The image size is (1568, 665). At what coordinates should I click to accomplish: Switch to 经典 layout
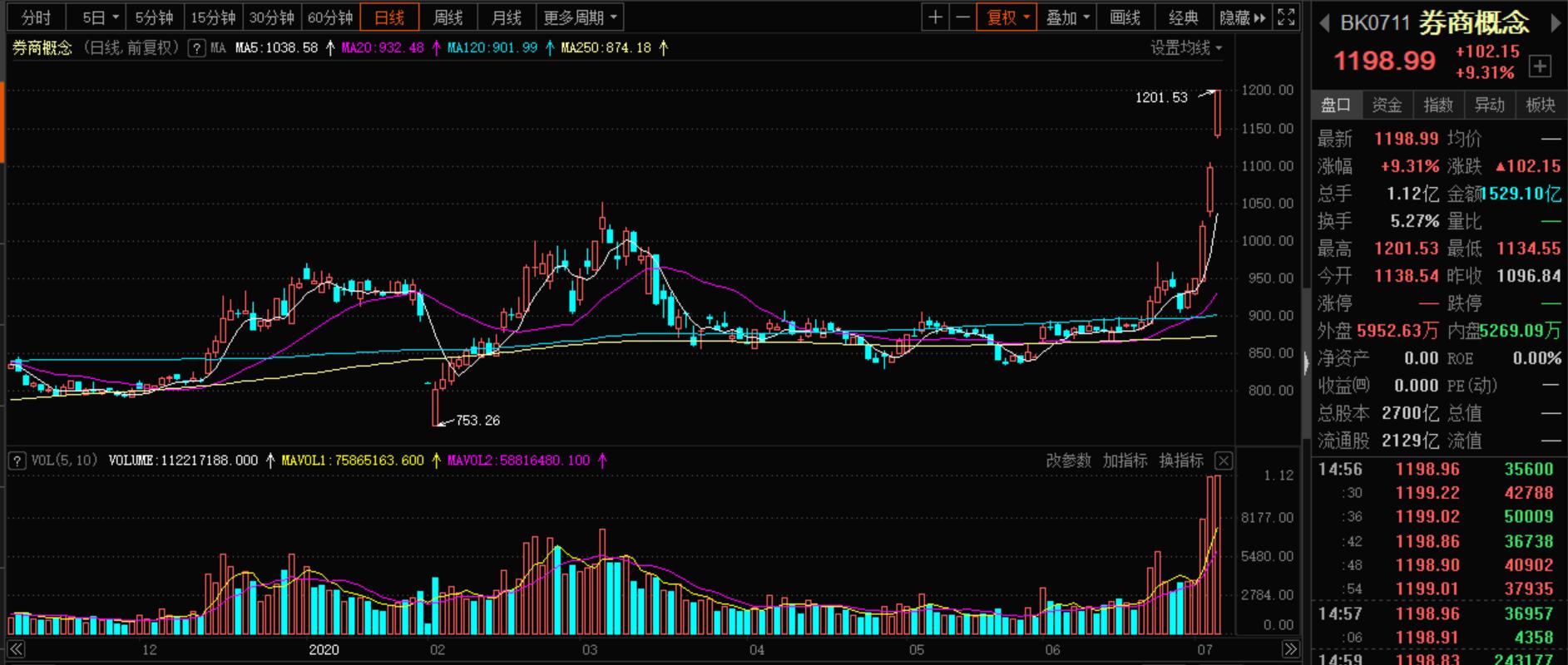1184,17
